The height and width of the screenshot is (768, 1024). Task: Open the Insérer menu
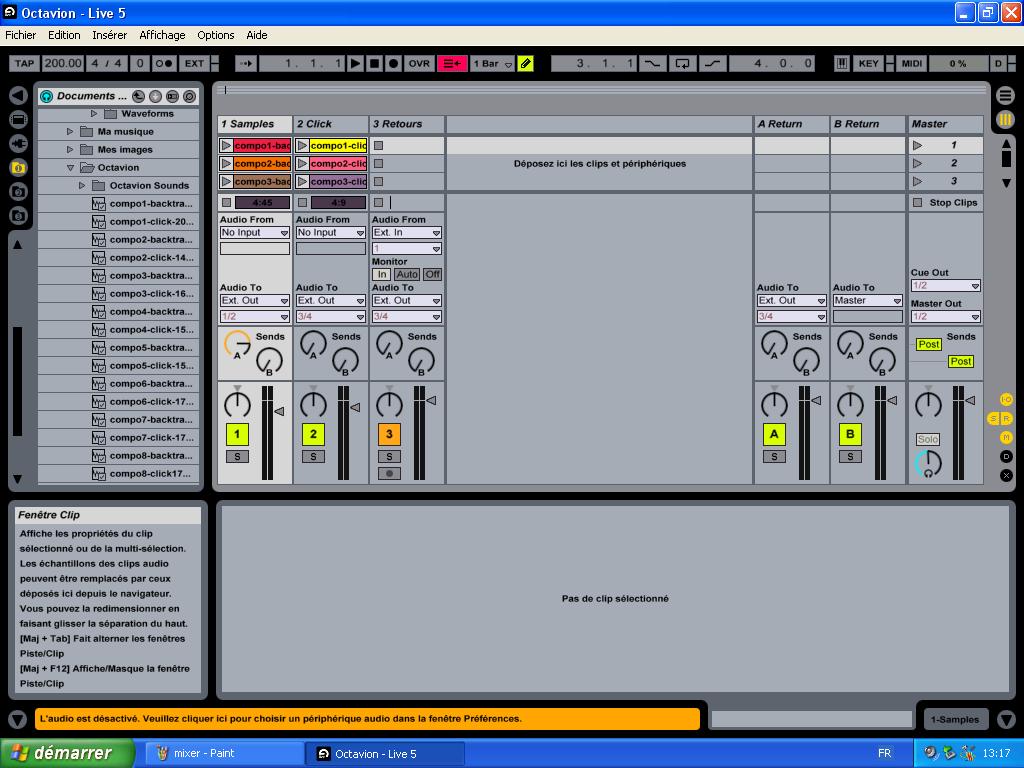coord(110,35)
